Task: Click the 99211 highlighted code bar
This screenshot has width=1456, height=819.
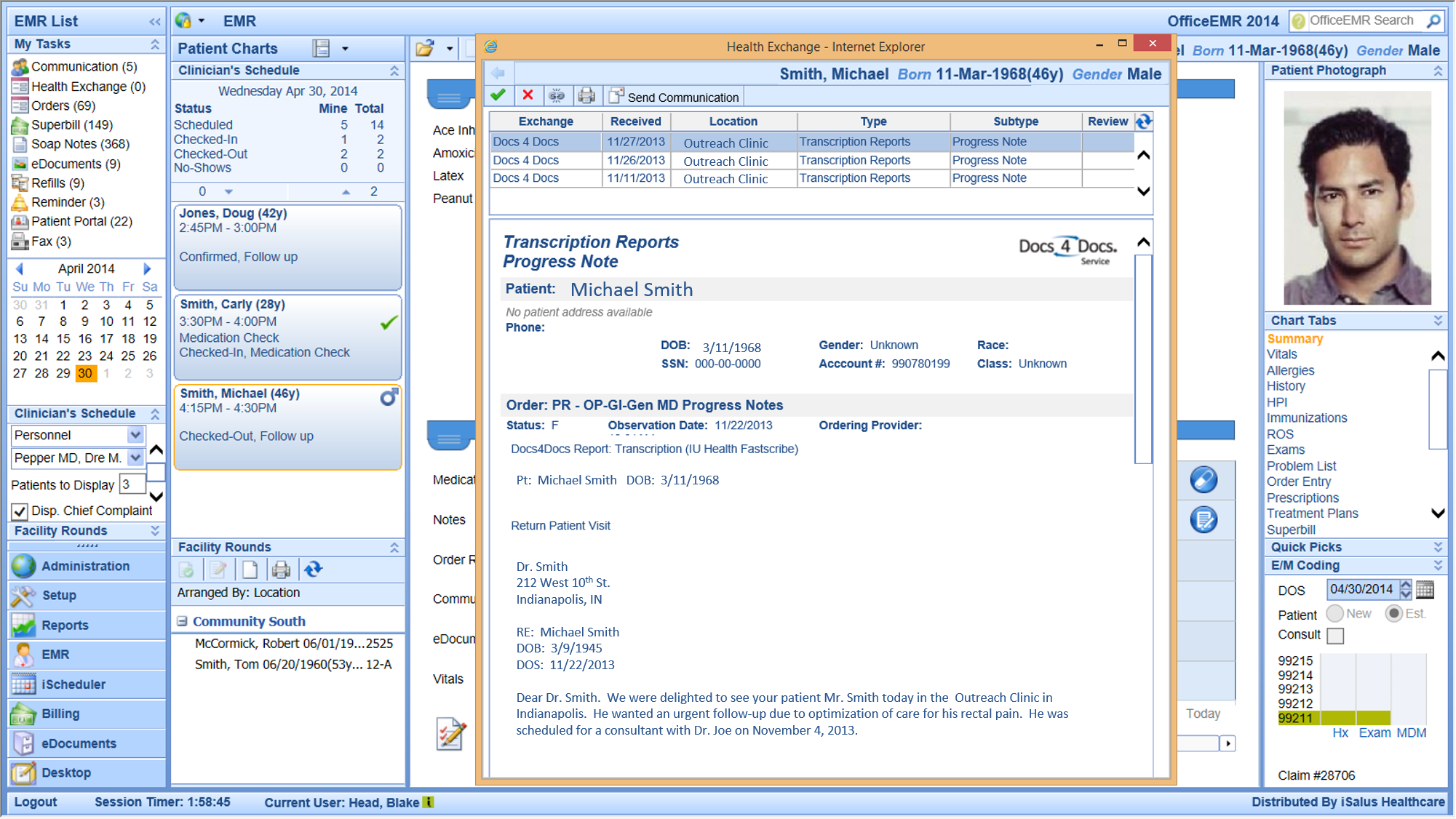Action: click(1334, 718)
